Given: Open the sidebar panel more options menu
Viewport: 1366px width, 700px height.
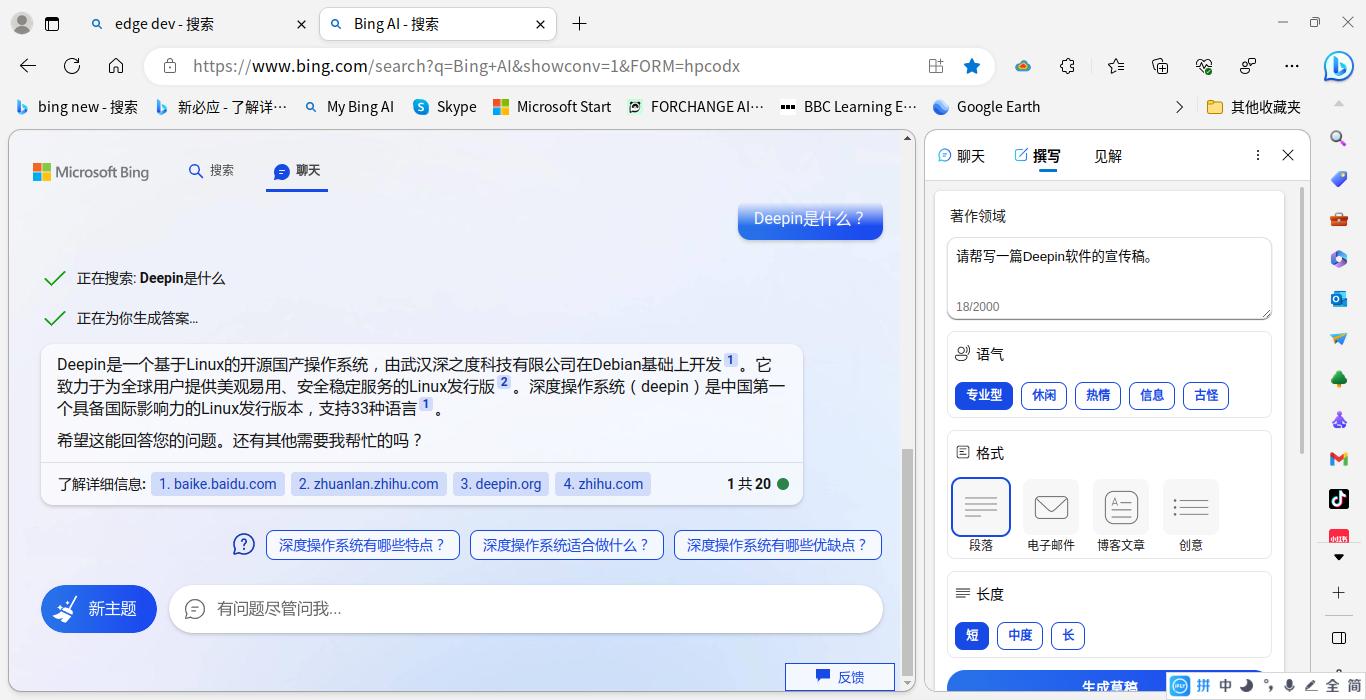Looking at the screenshot, I should click(1257, 155).
